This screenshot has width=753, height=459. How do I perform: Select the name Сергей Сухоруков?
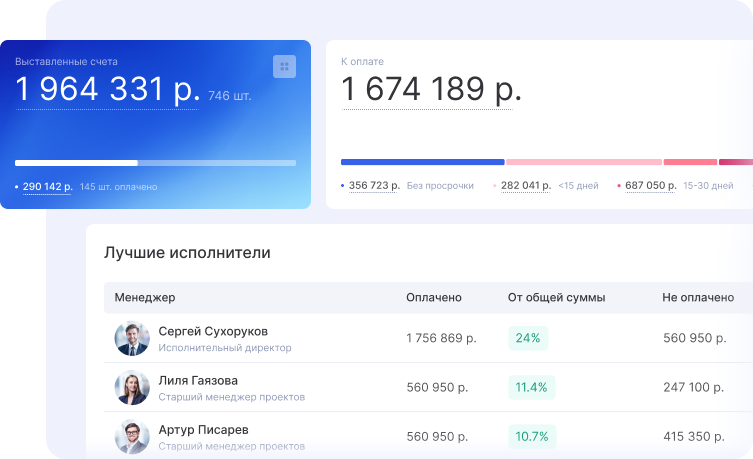click(x=213, y=331)
